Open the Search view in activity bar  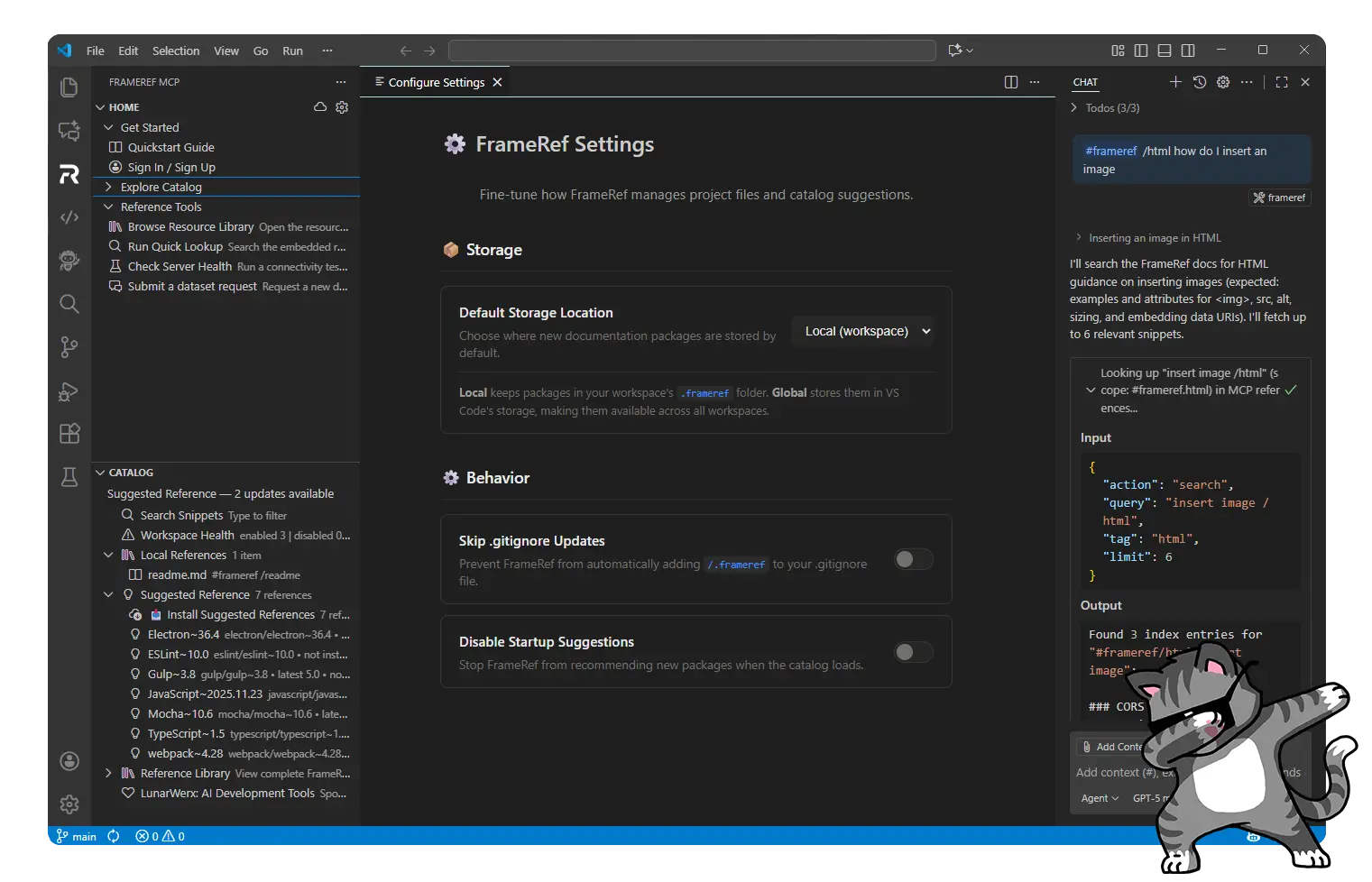[69, 304]
